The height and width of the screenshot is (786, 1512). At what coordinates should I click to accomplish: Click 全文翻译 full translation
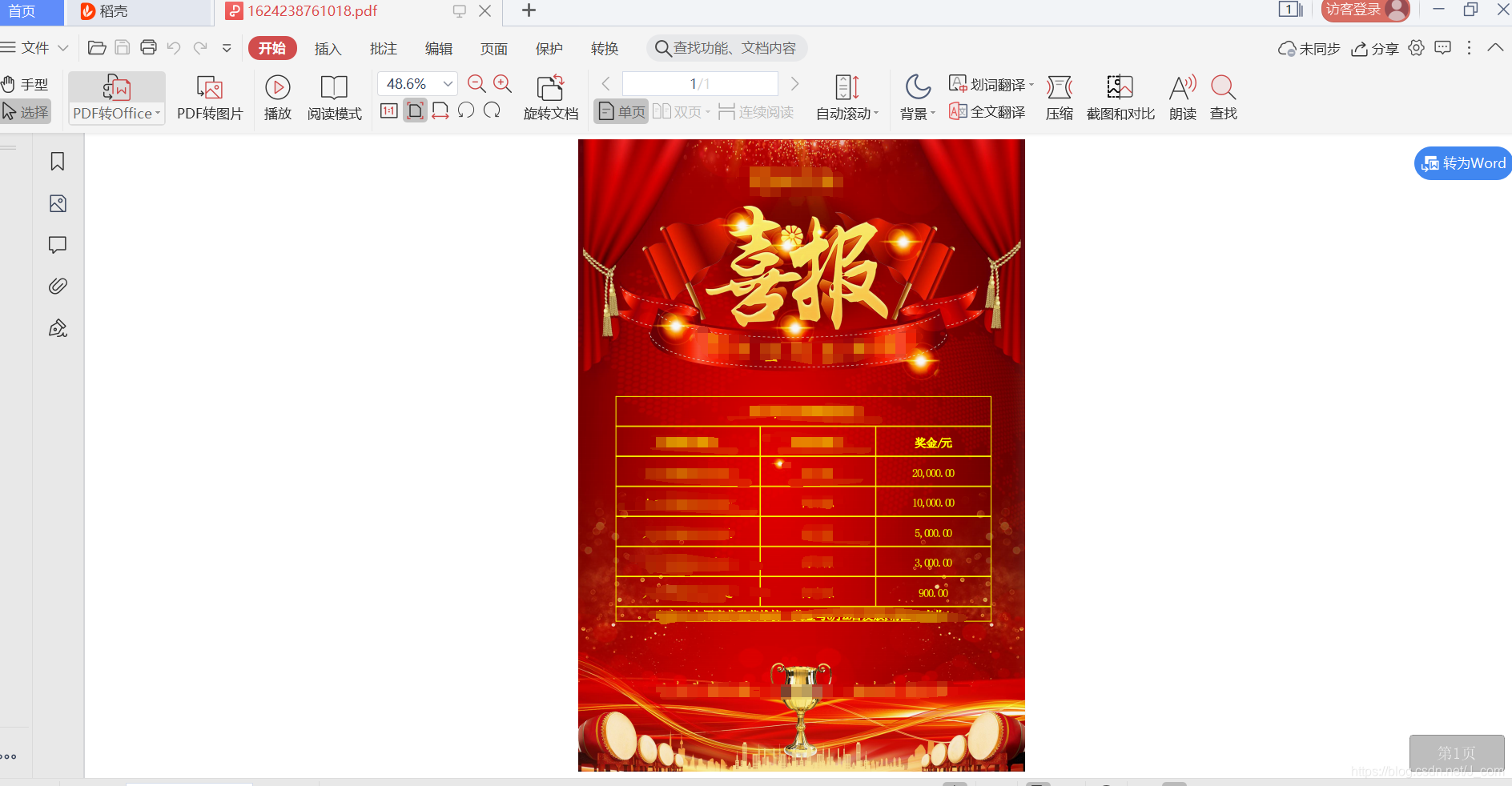point(987,111)
